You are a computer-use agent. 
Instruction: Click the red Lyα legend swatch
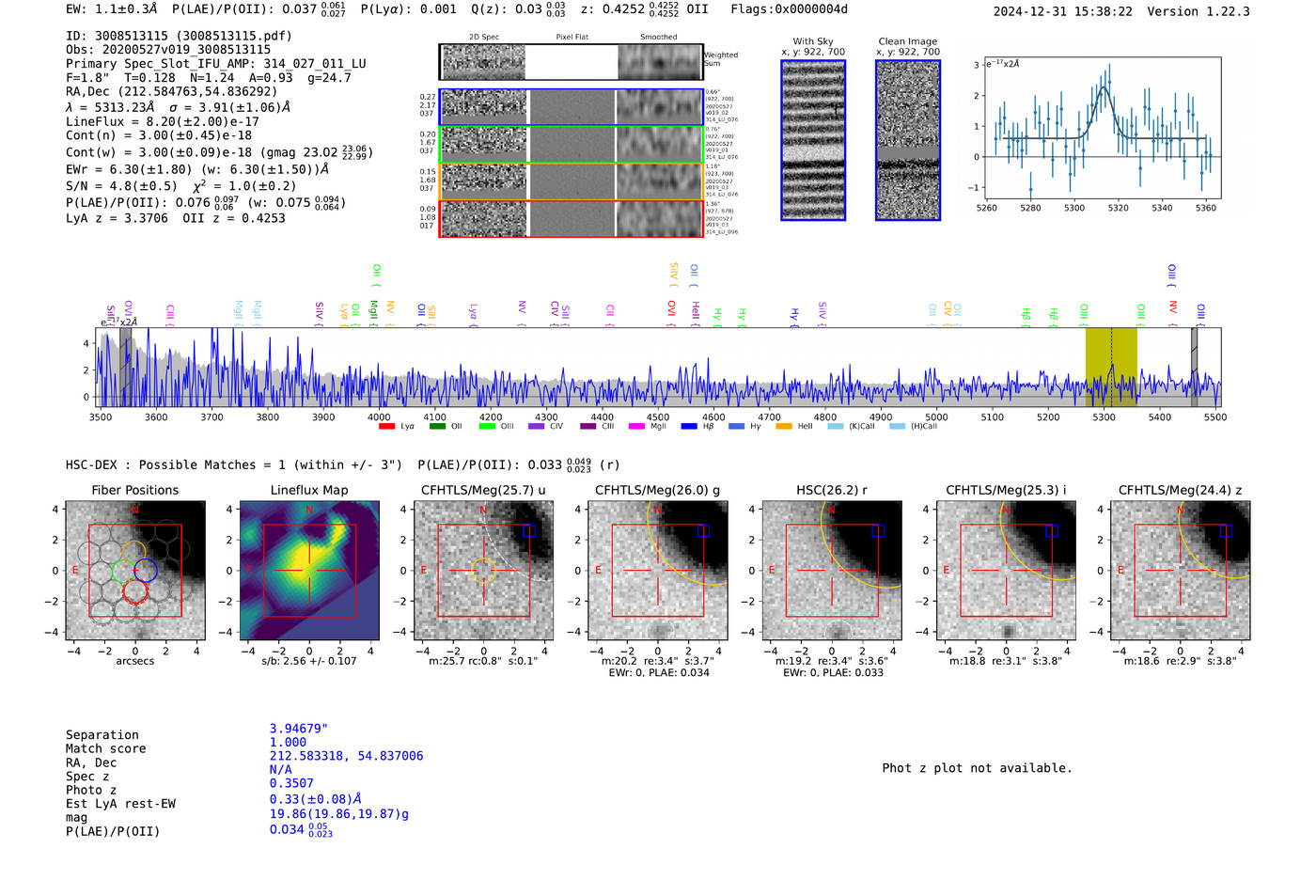point(386,427)
